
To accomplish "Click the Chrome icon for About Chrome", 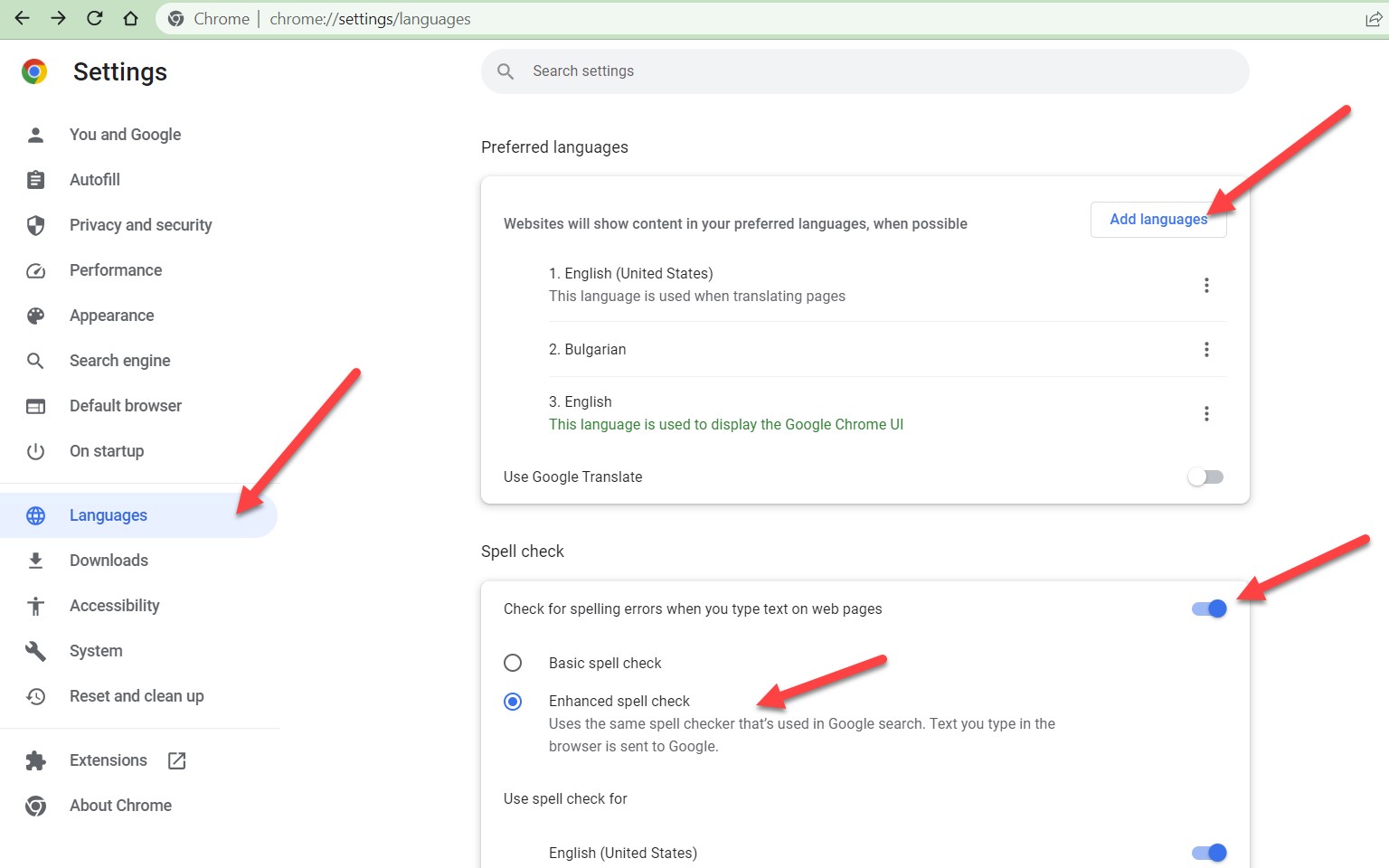I will [35, 806].
